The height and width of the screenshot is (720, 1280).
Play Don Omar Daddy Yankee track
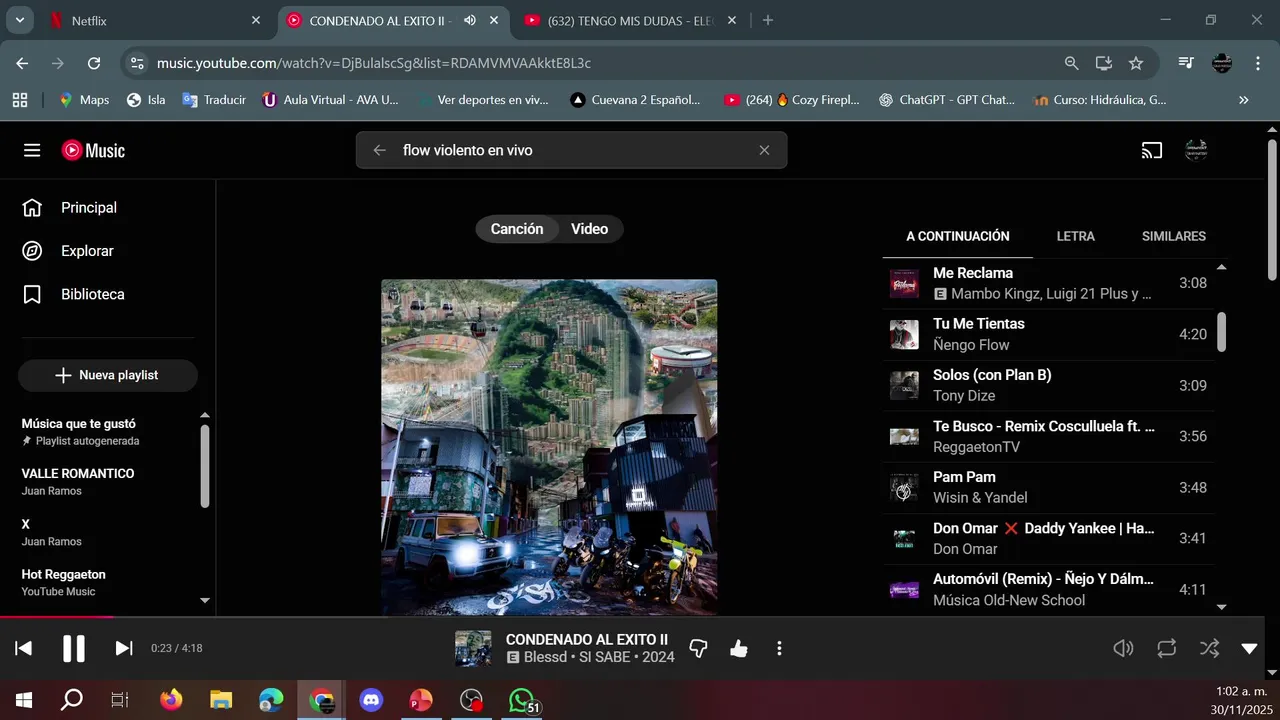[1048, 538]
